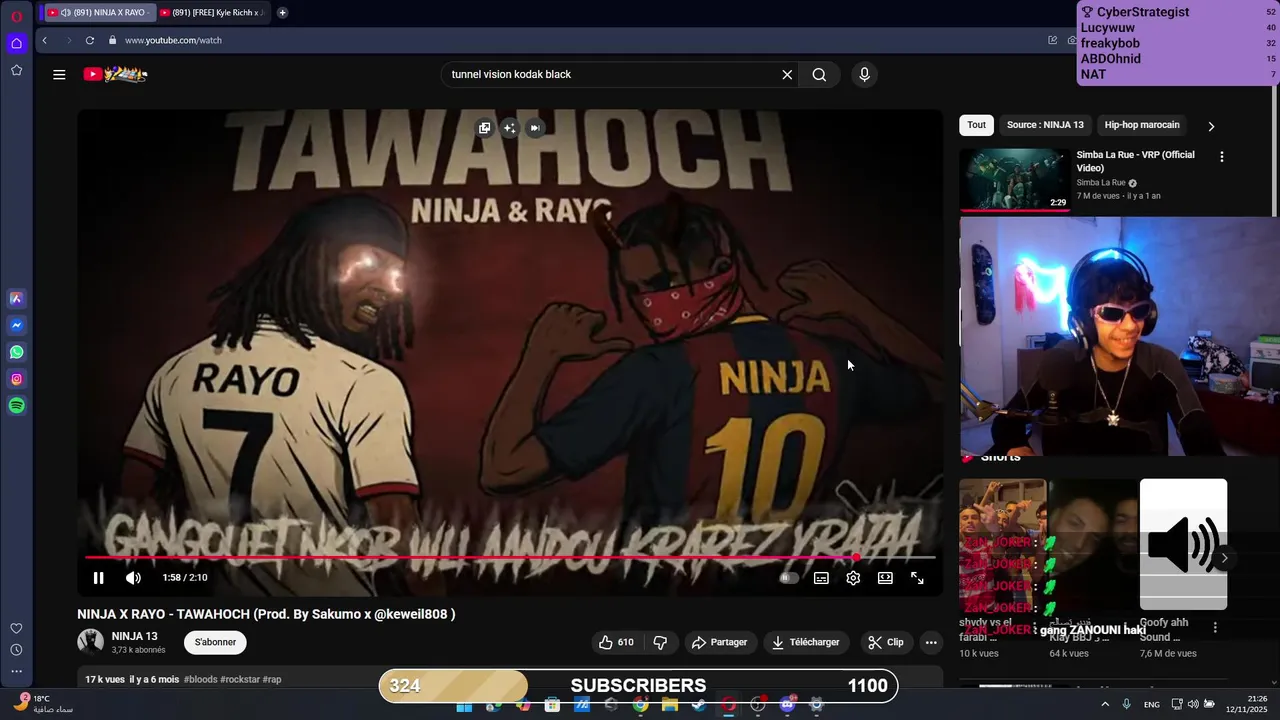Open the Goofy ahh Sound short thumbnail
Screen dimensions: 1280x720
point(1183,544)
